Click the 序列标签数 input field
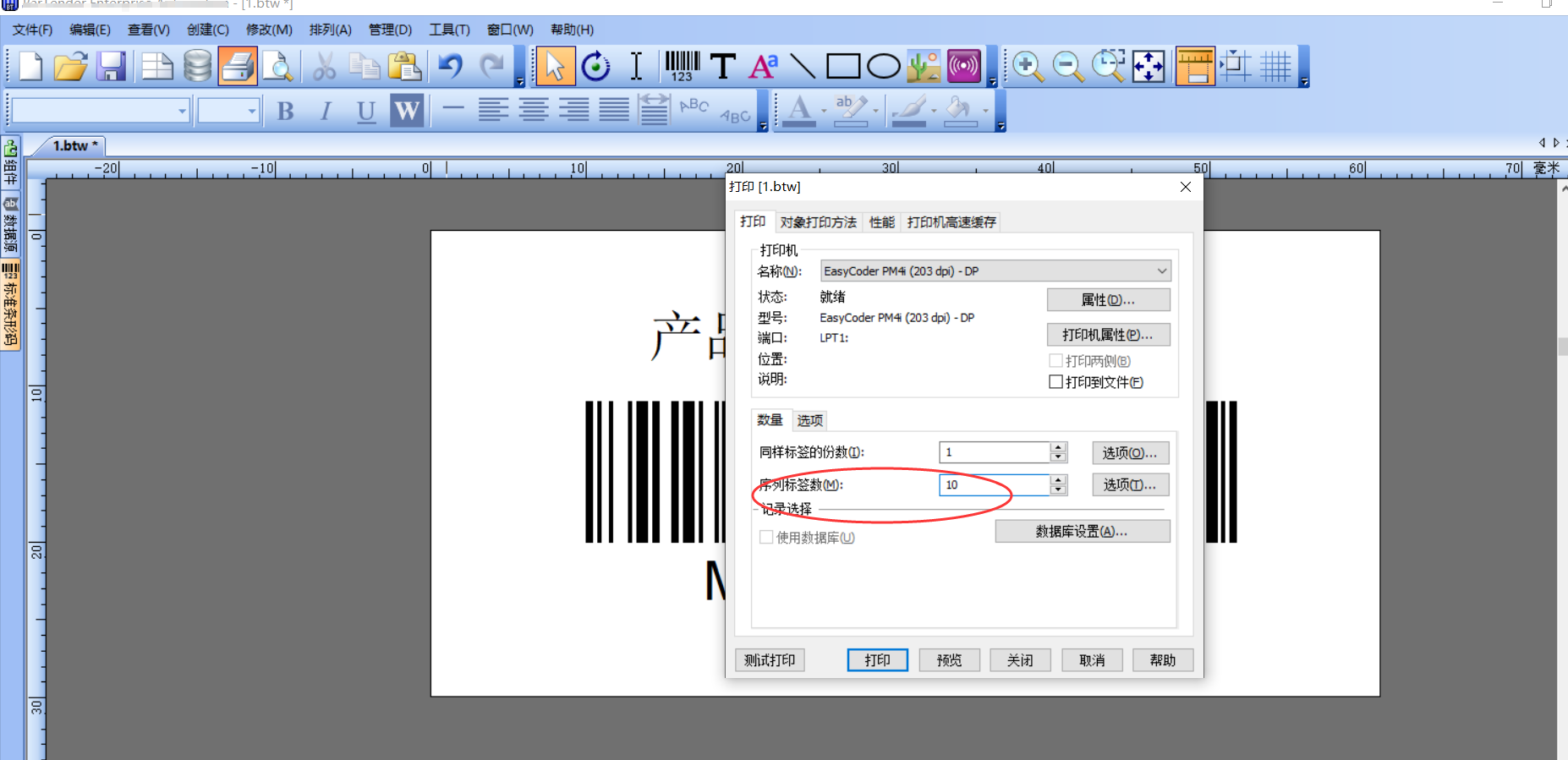The image size is (1568, 760). tap(995, 484)
